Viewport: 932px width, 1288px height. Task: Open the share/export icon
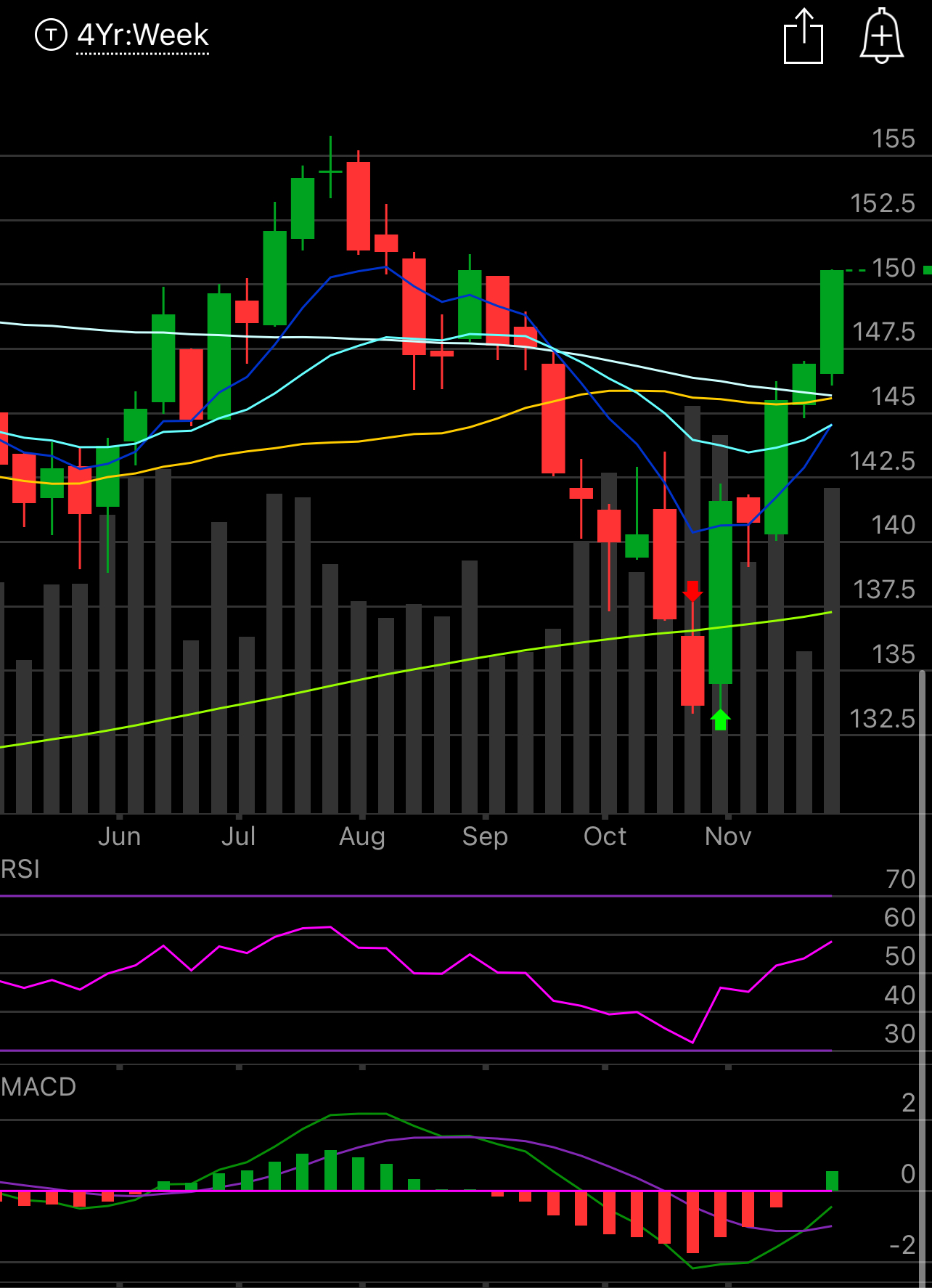tap(804, 36)
